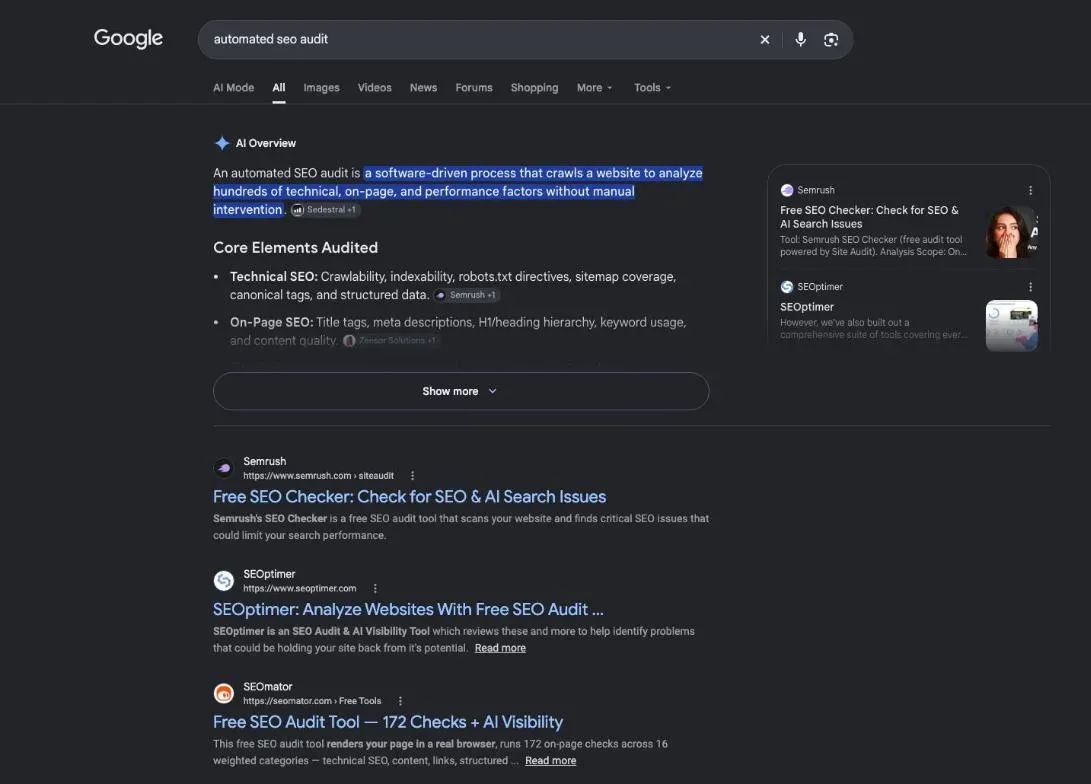Open the SEOptimer: Analyze Websites result link
This screenshot has width=1091, height=784.
coord(408,609)
